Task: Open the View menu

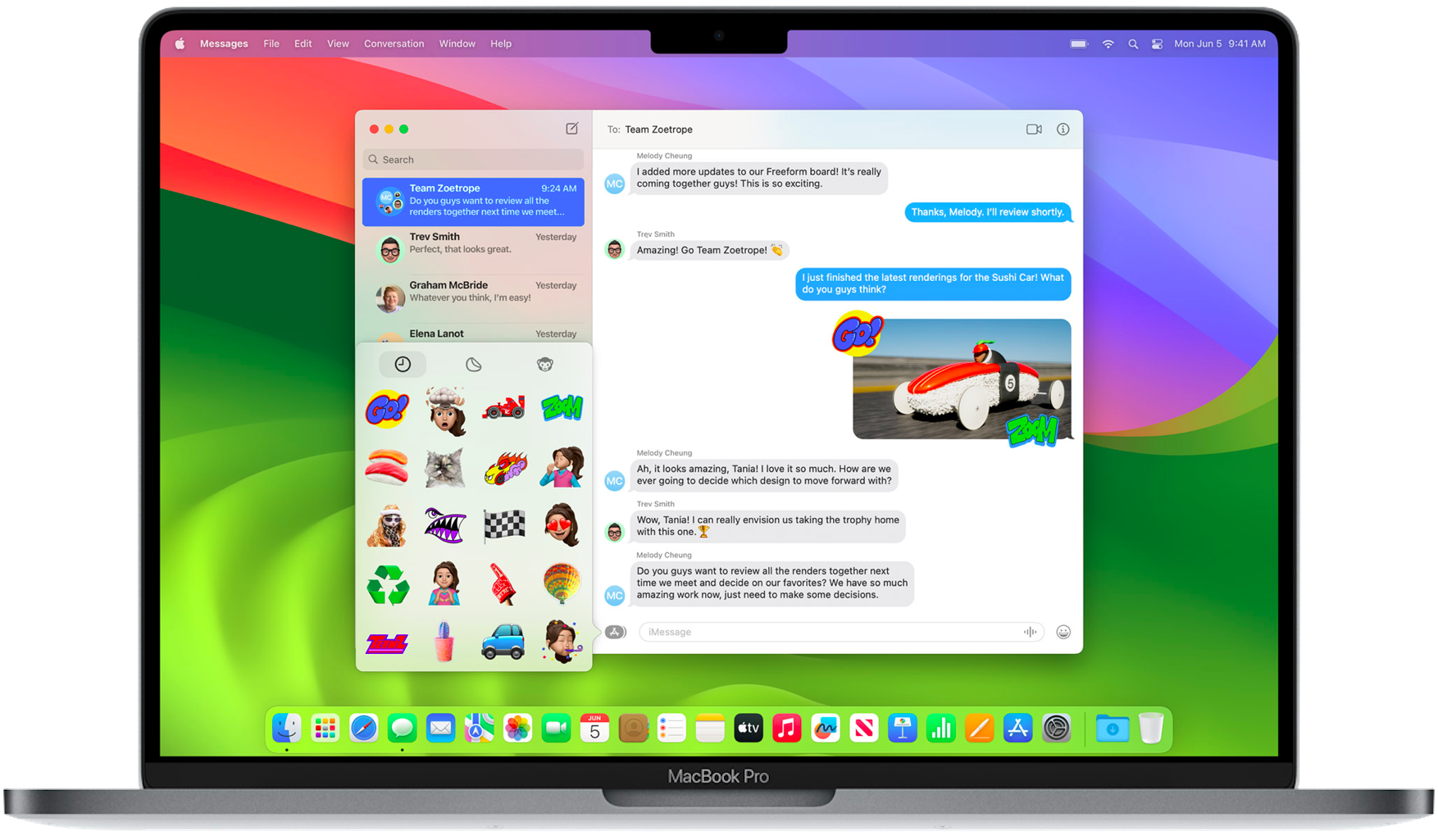Action: pyautogui.click(x=338, y=44)
